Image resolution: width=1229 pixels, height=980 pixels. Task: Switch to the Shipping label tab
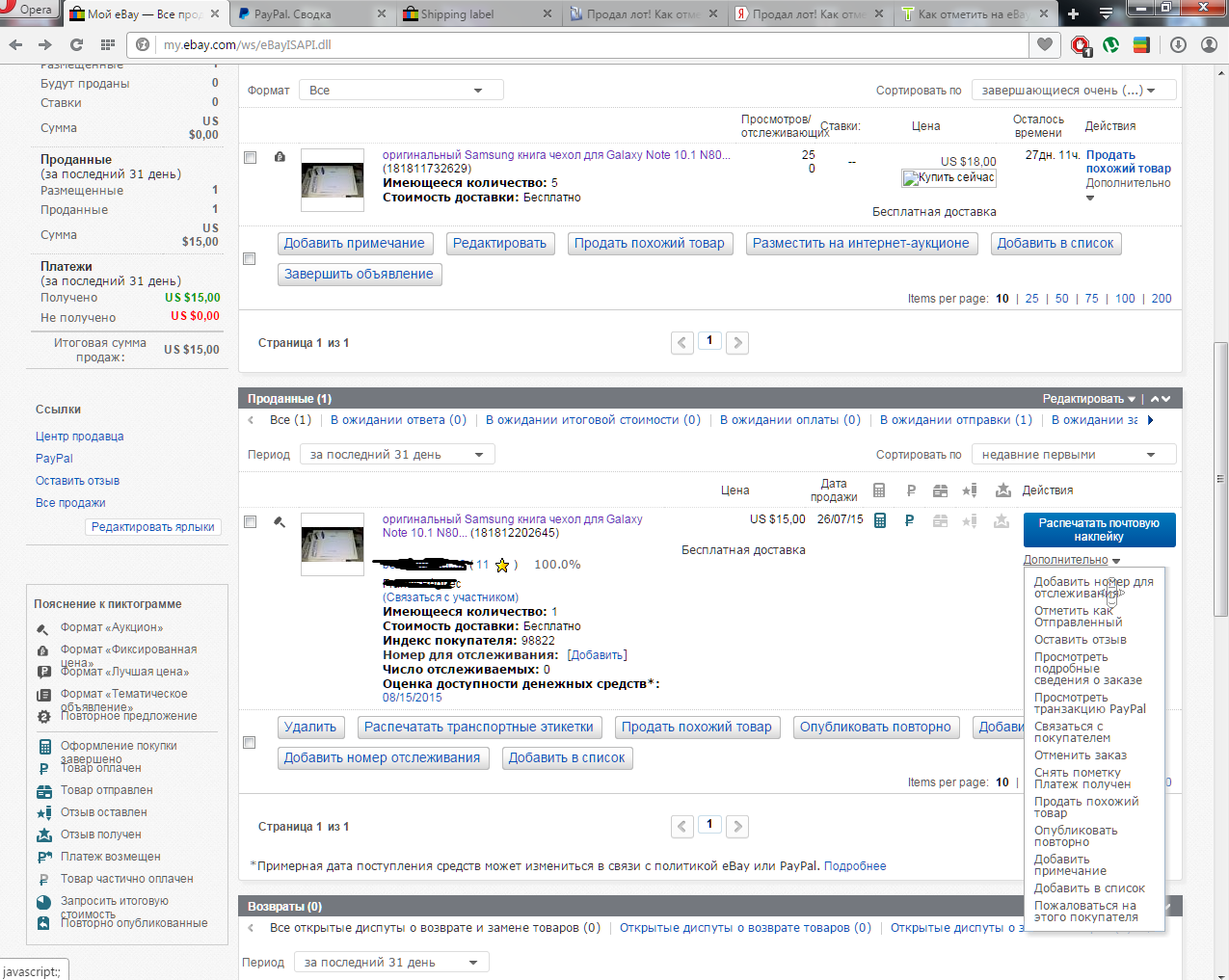tap(476, 14)
